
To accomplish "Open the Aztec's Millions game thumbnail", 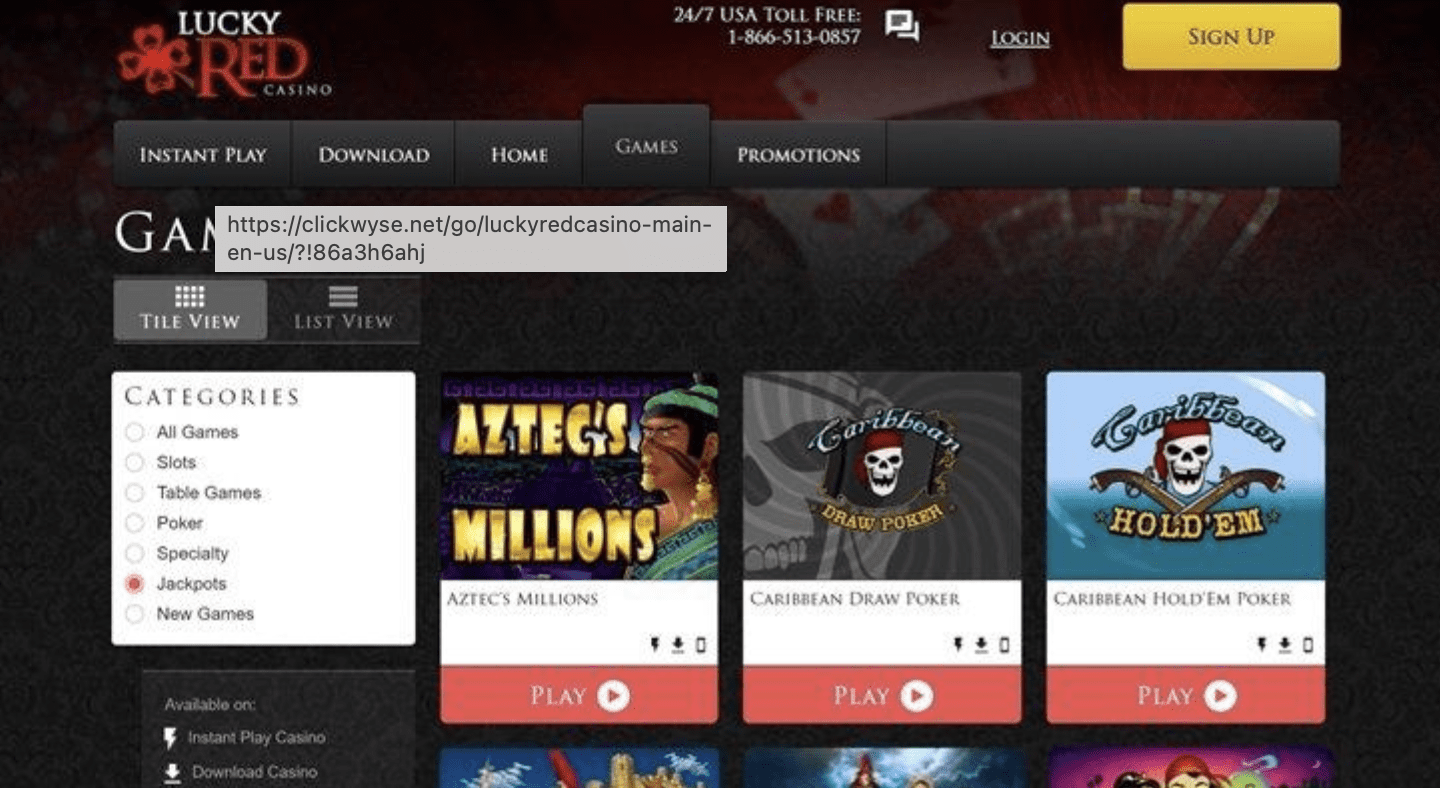I will pos(579,476).
